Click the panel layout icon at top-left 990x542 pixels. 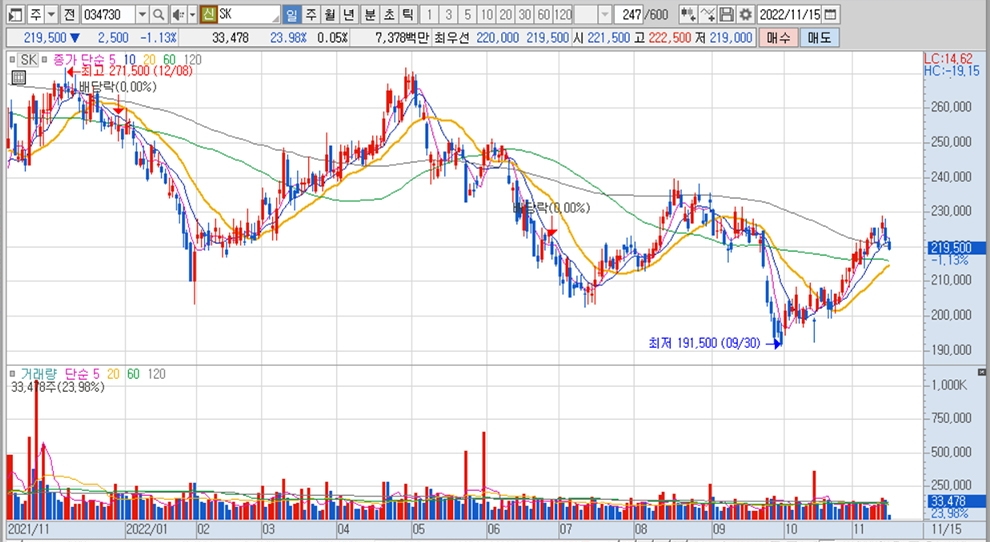click(13, 15)
